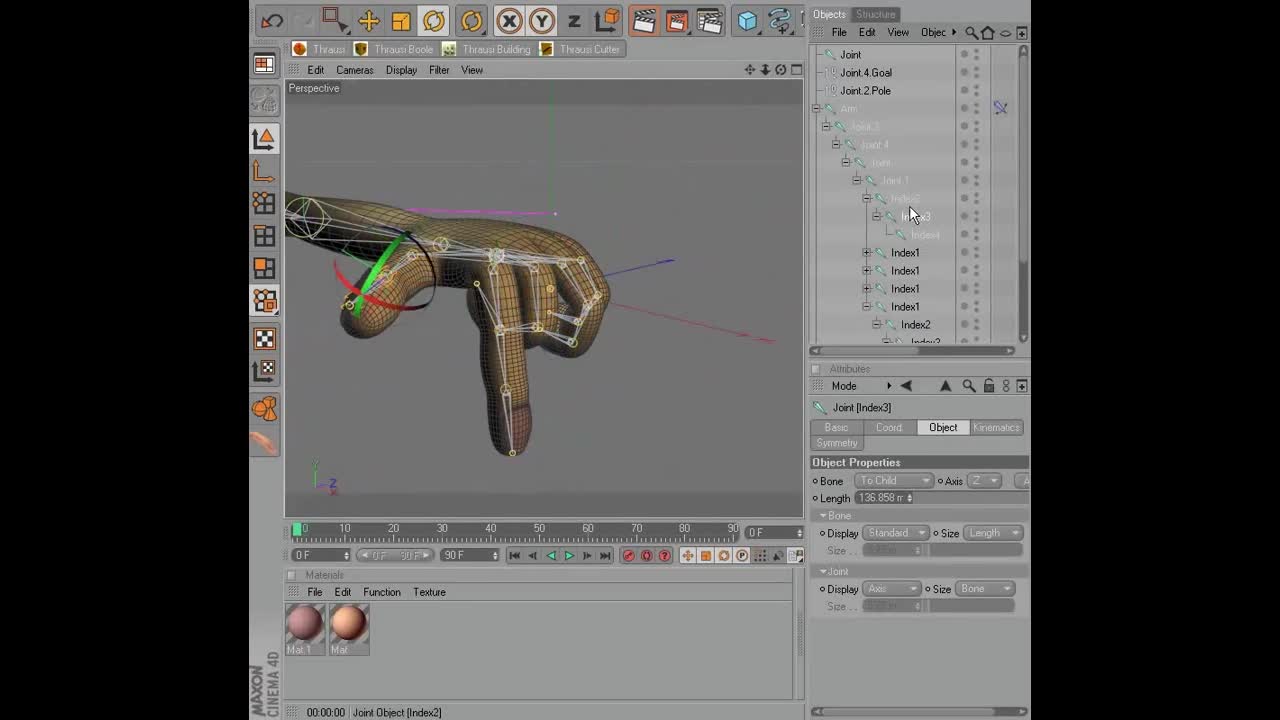This screenshot has height=720, width=1280.
Task: Collapse the Bone properties section
Action: click(824, 516)
